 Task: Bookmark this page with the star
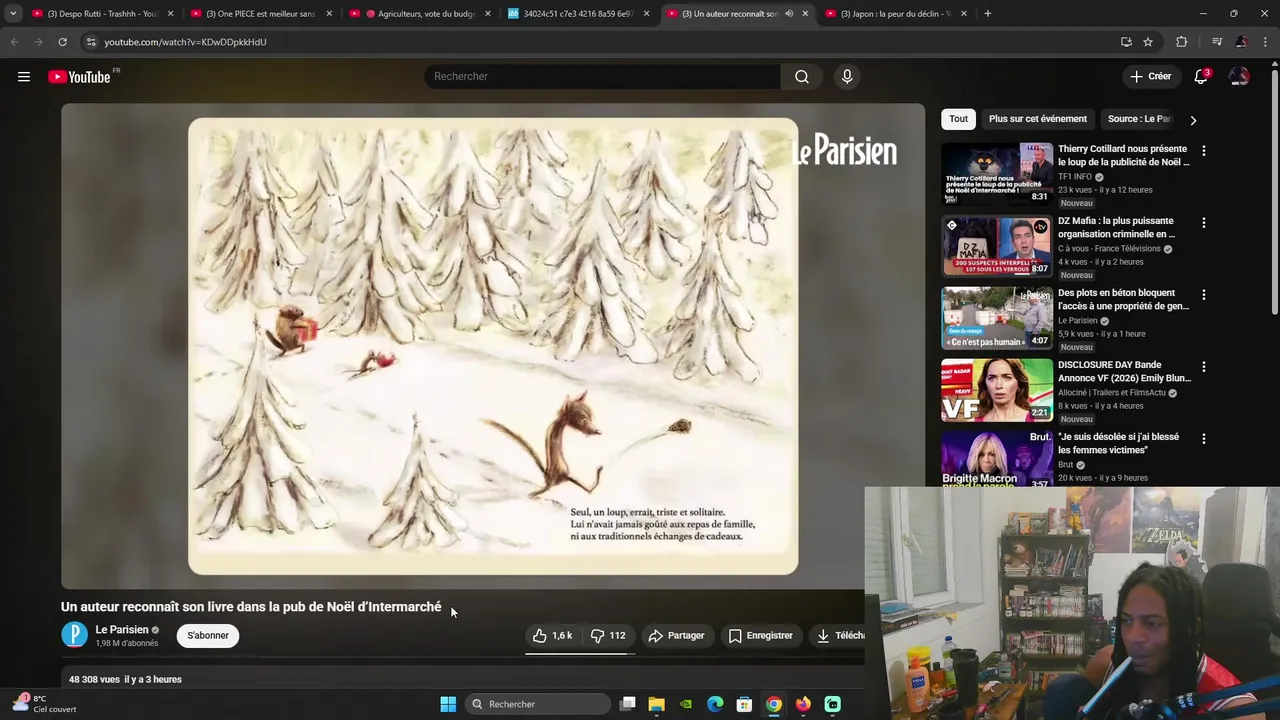click(x=1148, y=42)
